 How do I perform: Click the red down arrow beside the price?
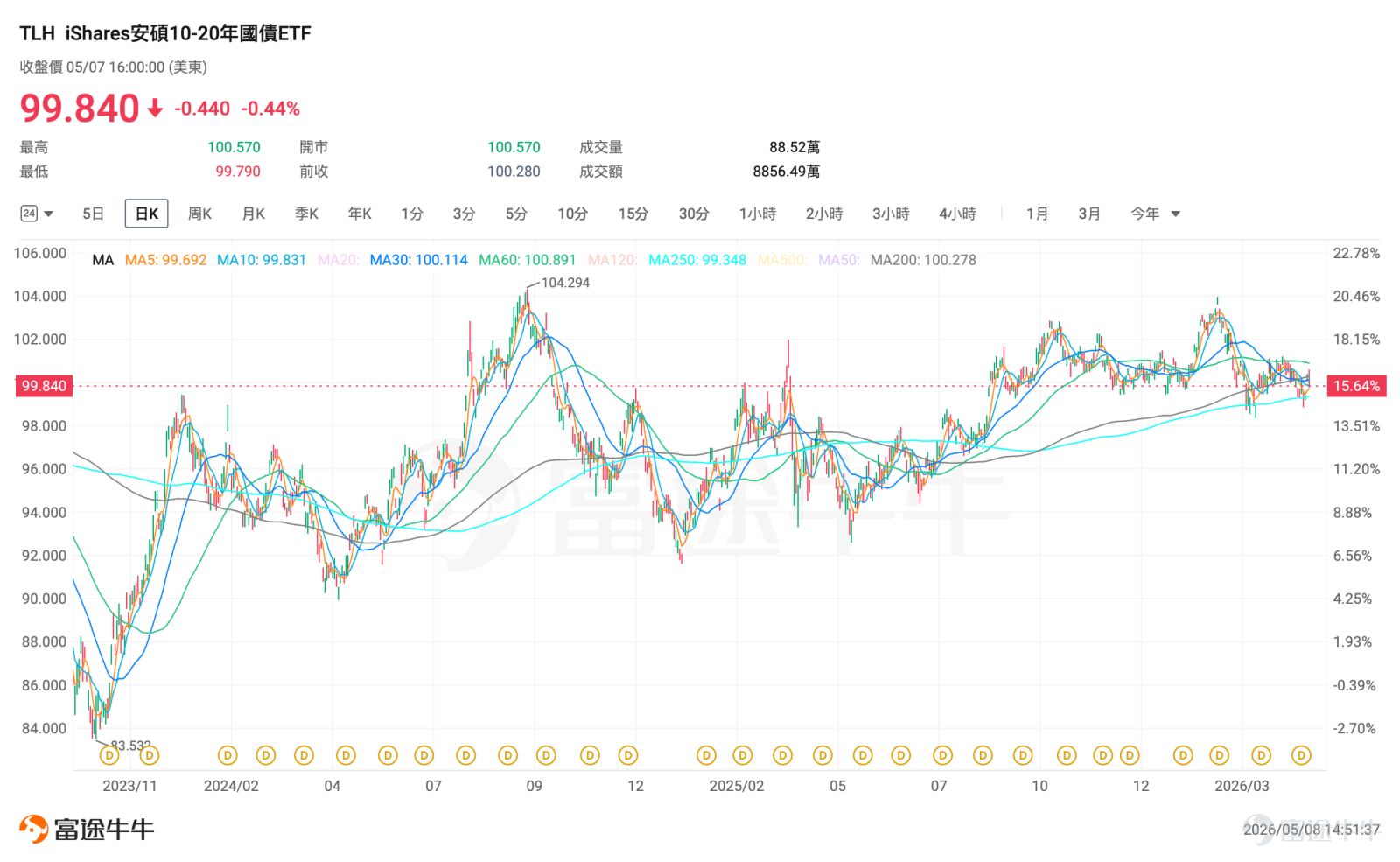click(155, 108)
